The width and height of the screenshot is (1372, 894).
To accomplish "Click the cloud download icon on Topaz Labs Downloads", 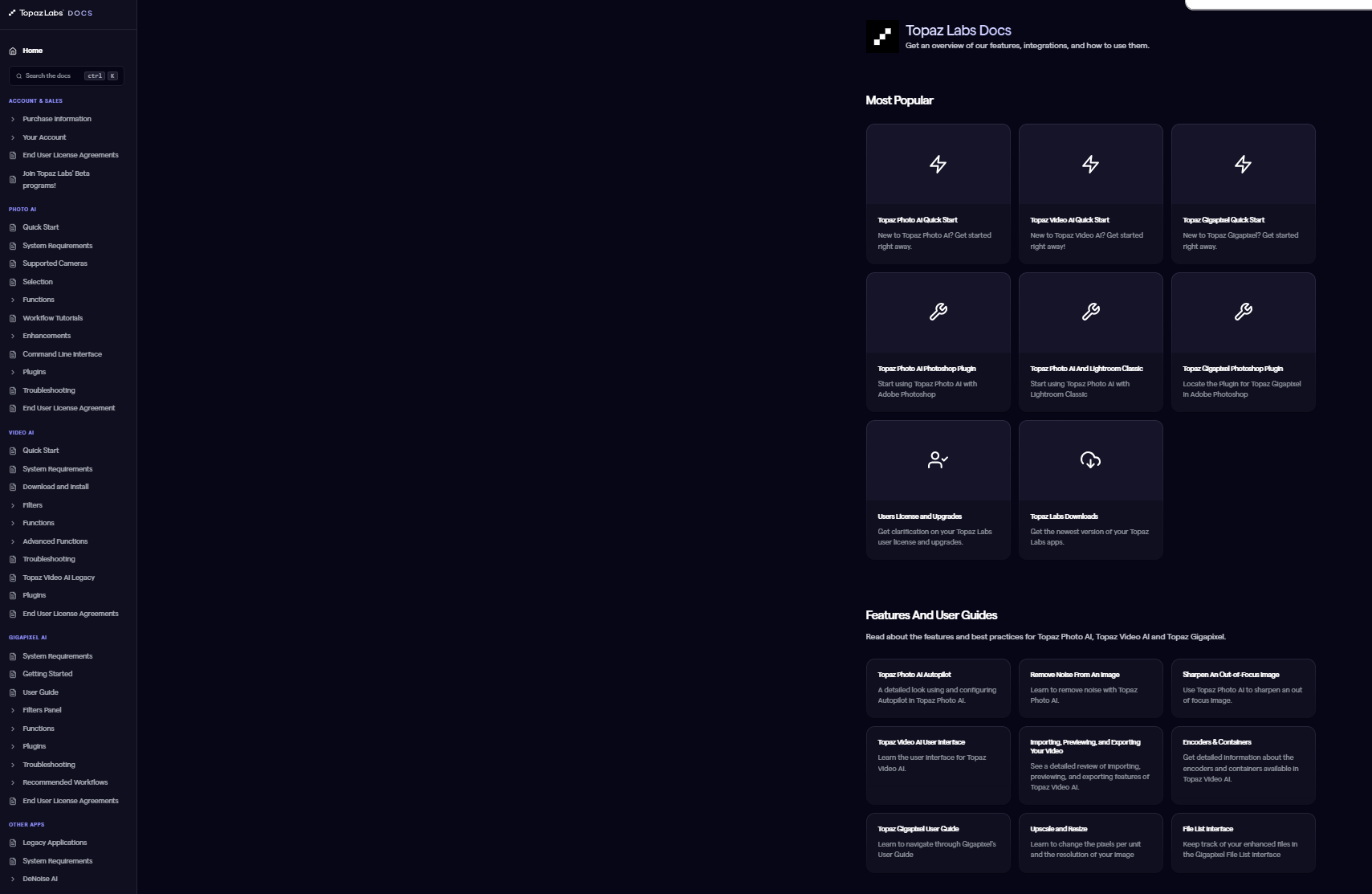I will pyautogui.click(x=1090, y=460).
